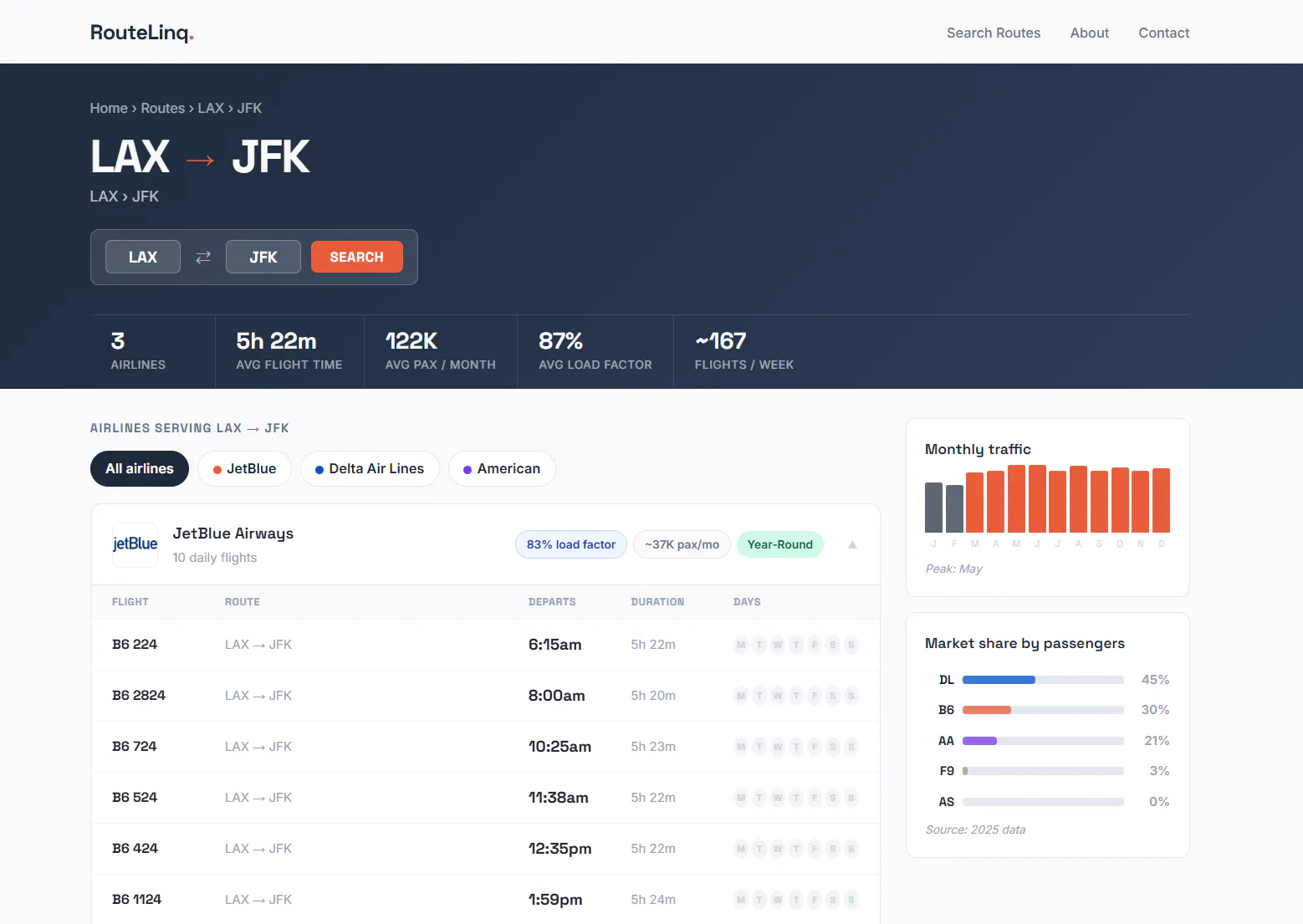Open Routes in breadcrumb
The image size is (1303, 924).
(163, 109)
